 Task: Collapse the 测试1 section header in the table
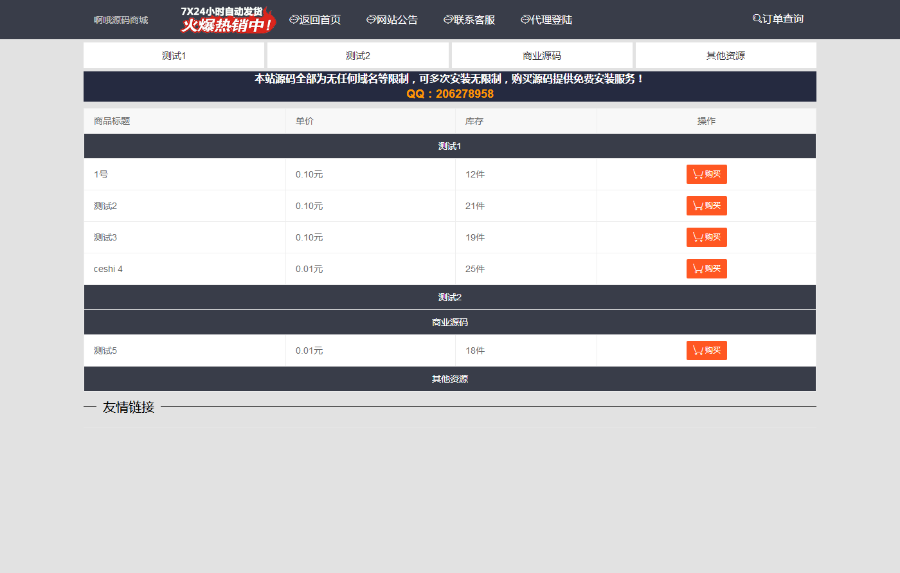[450, 146]
